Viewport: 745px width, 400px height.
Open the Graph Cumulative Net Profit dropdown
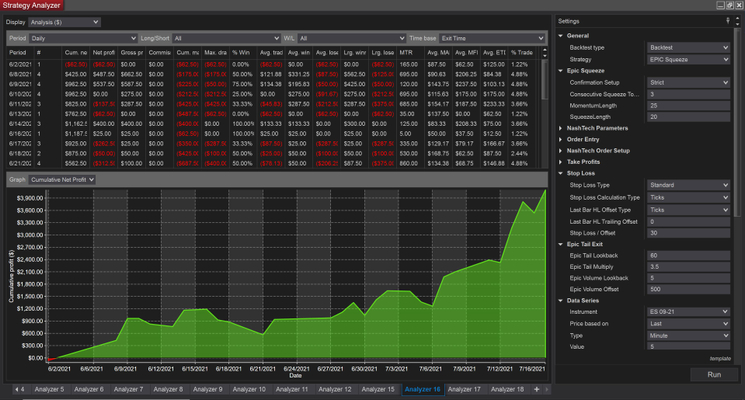pos(62,180)
